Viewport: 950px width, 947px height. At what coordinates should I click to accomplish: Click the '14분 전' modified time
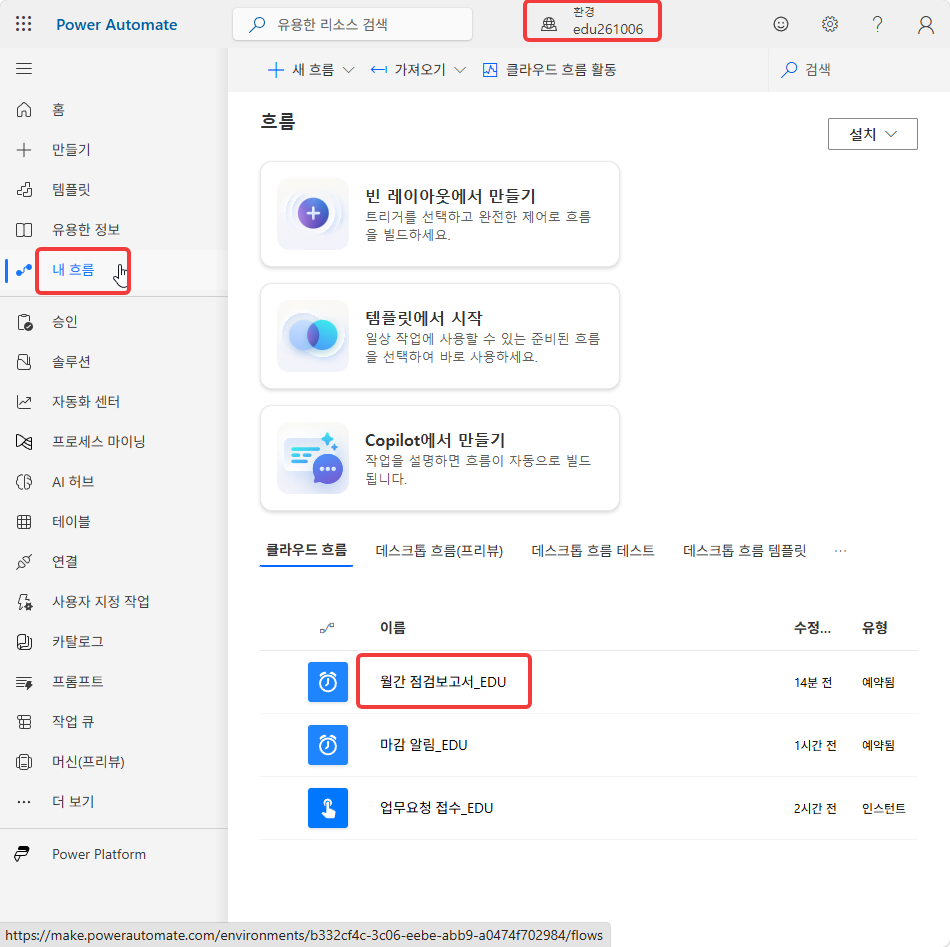[813, 682]
